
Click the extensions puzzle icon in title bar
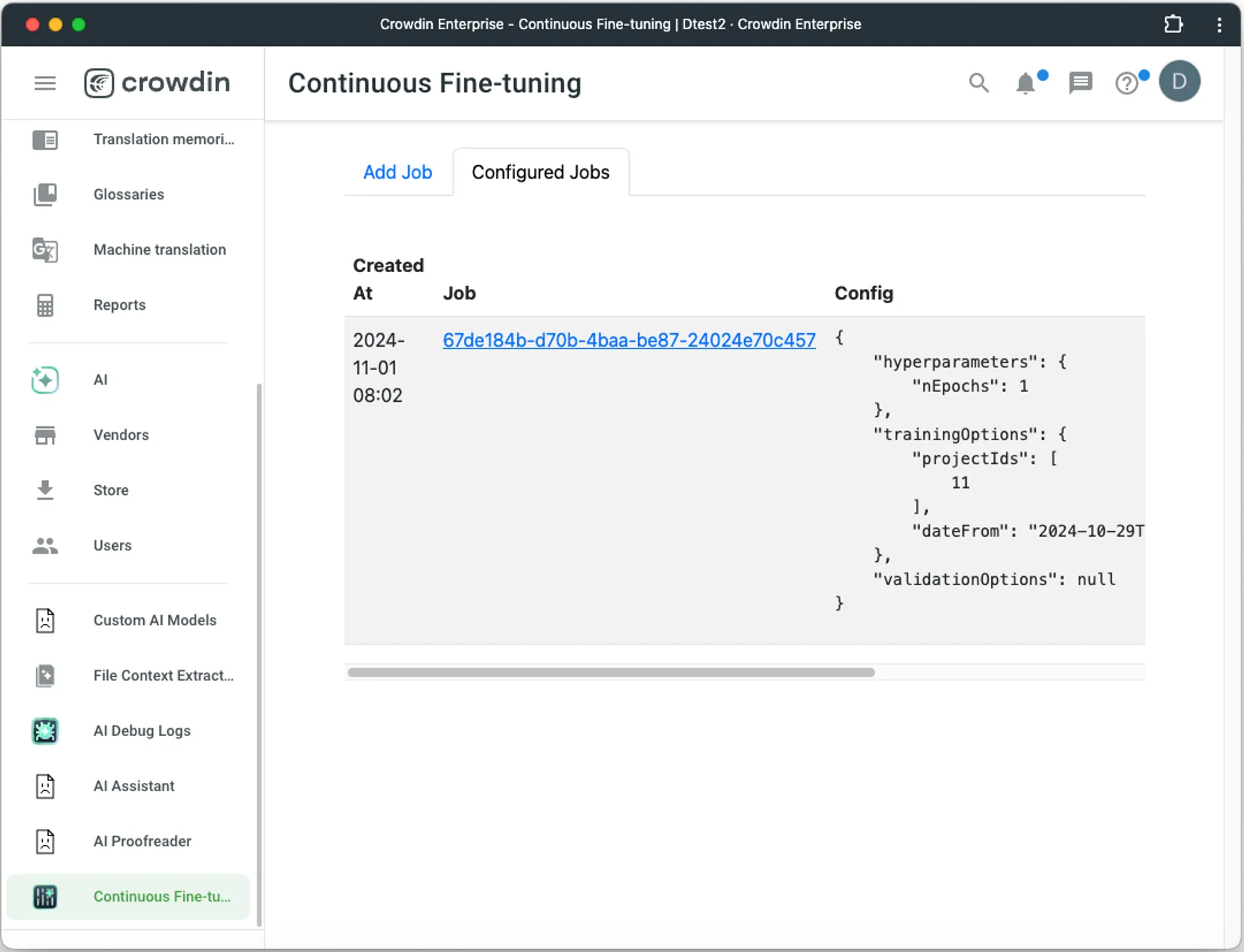[1173, 25]
